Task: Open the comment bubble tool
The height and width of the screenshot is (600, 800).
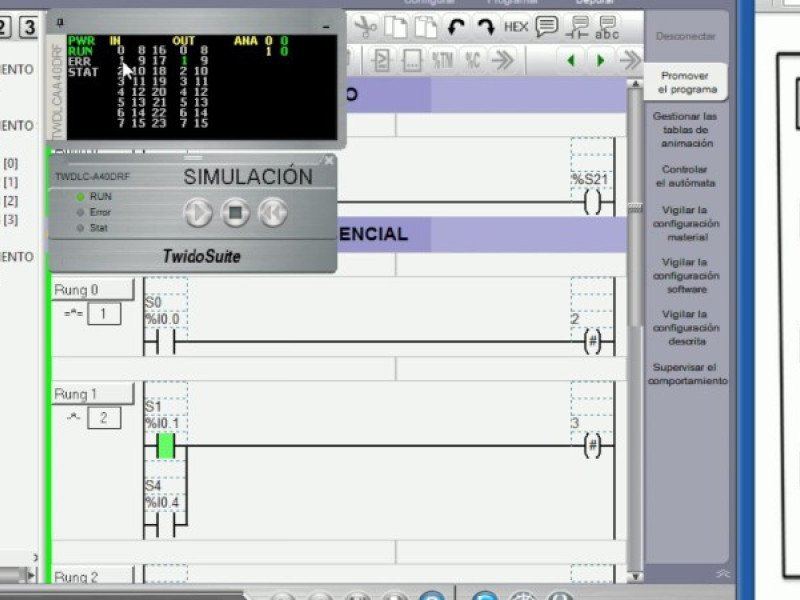Action: (x=547, y=25)
